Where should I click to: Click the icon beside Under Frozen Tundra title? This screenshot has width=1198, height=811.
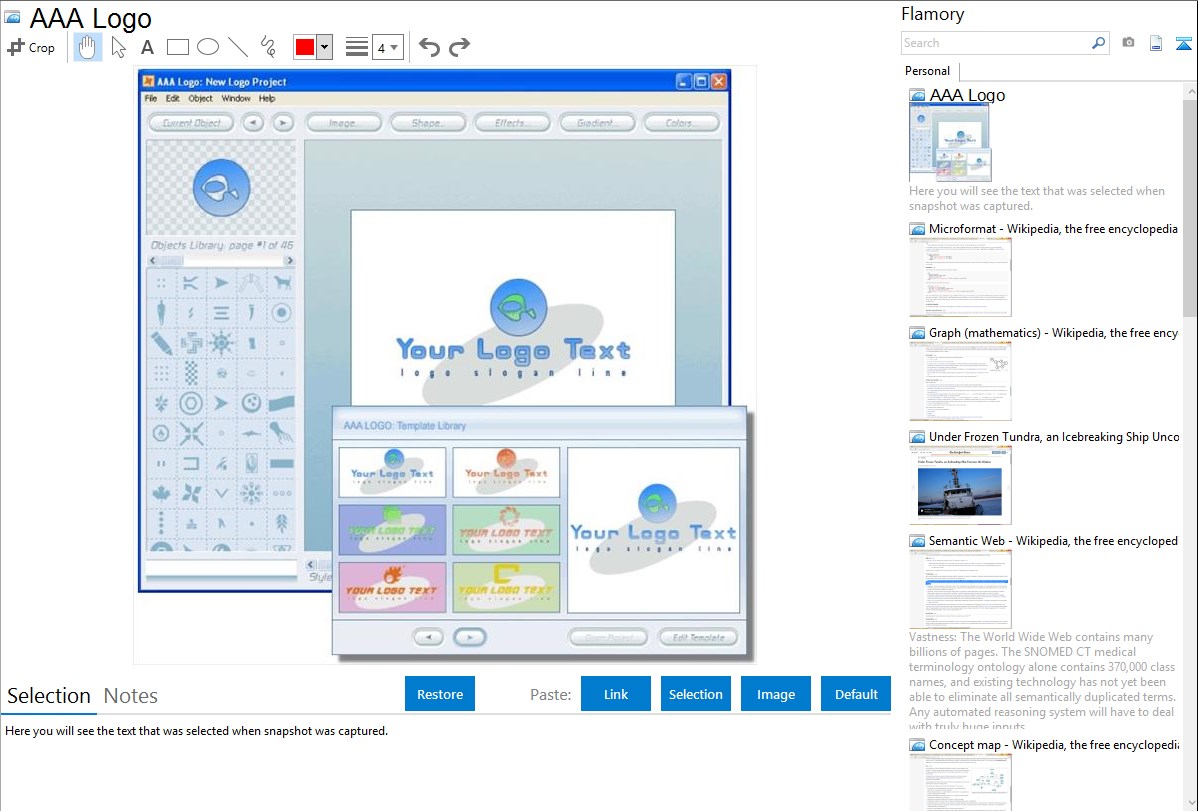[x=917, y=437]
